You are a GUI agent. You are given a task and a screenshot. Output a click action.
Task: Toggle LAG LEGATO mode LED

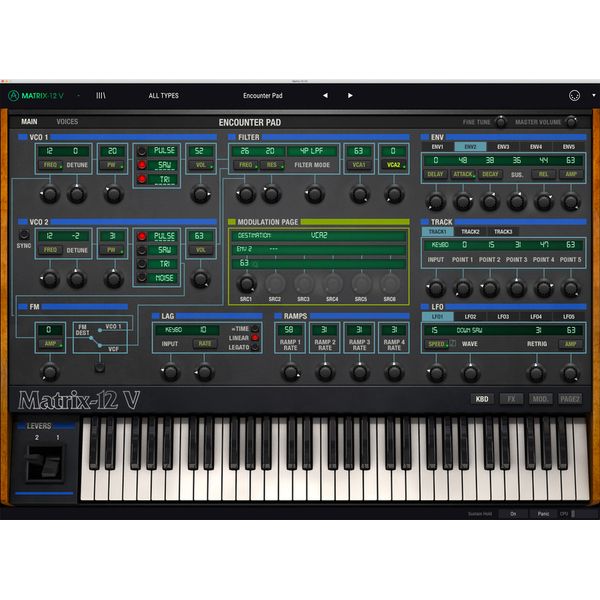point(255,347)
